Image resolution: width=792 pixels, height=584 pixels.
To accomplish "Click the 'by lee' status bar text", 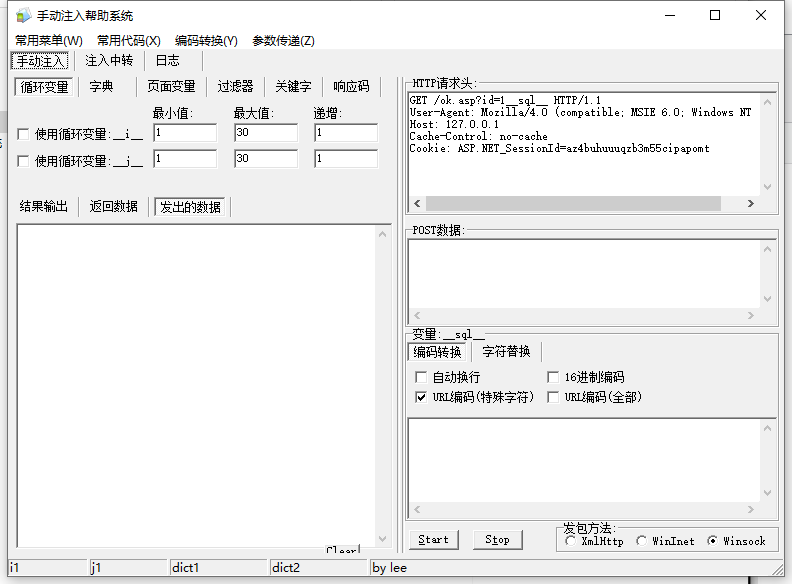I will tap(389, 568).
